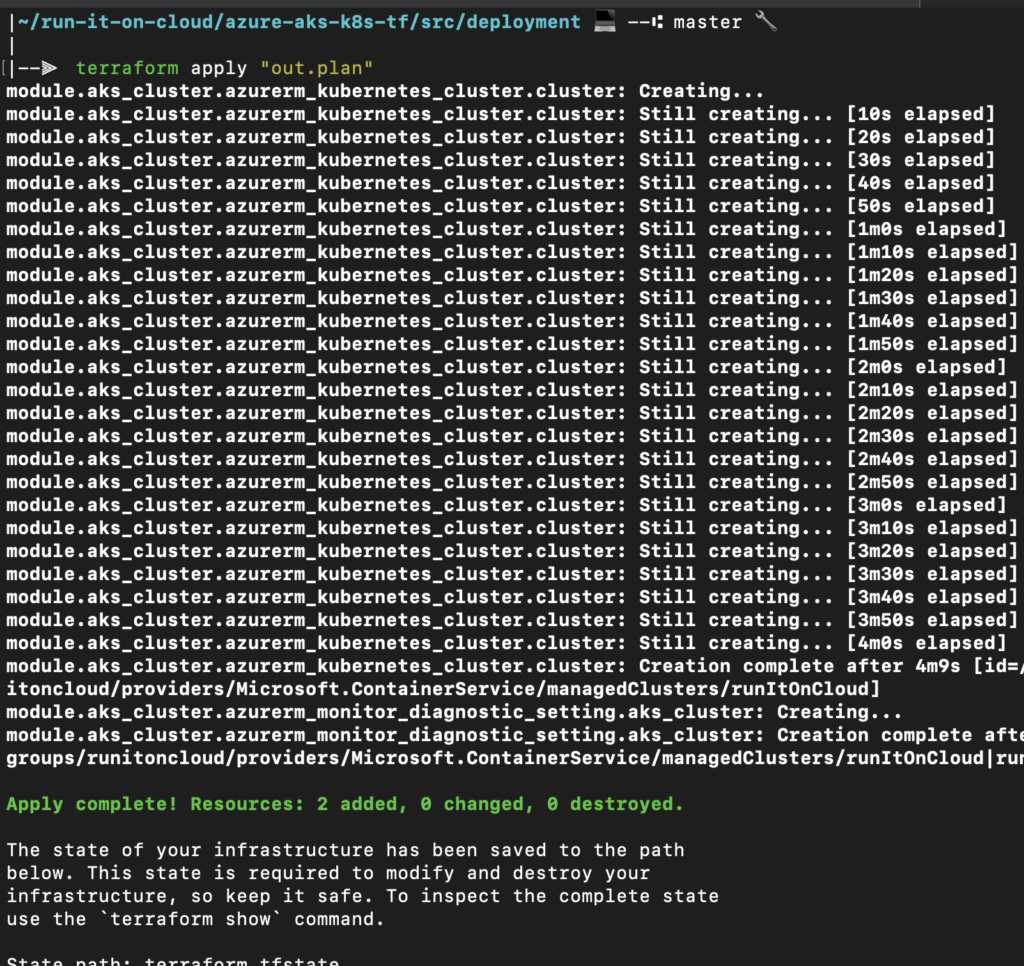
Task: Click the first Creating... line of the output
Action: click(x=385, y=91)
